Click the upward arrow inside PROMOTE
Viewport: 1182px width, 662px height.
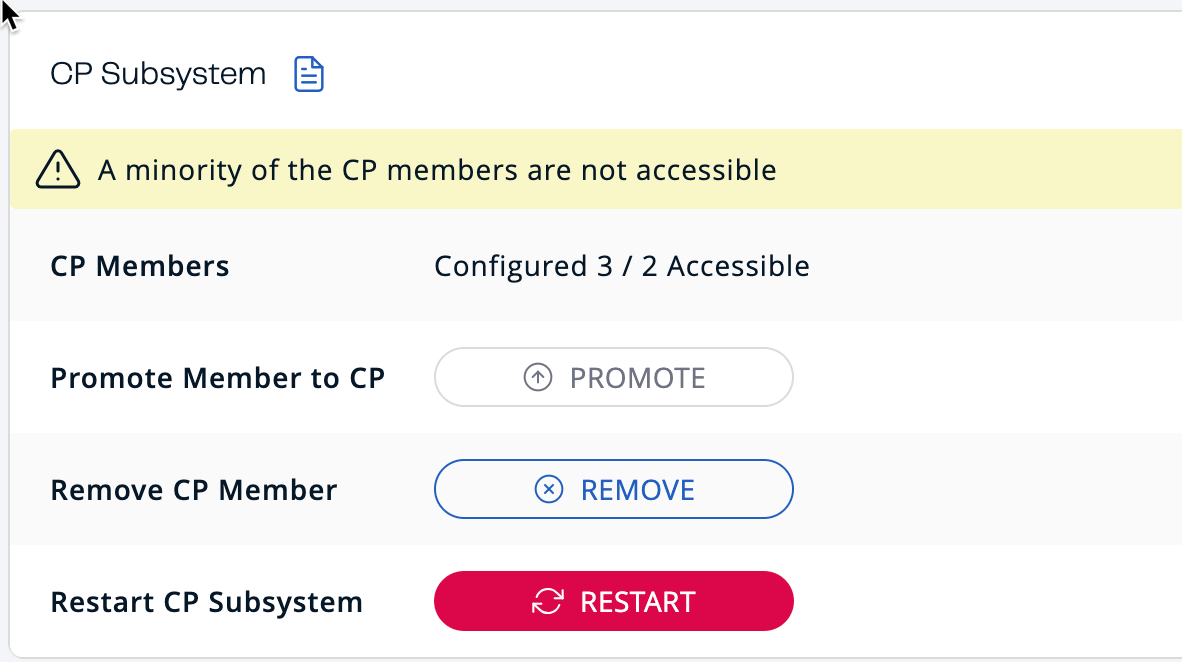[537, 377]
